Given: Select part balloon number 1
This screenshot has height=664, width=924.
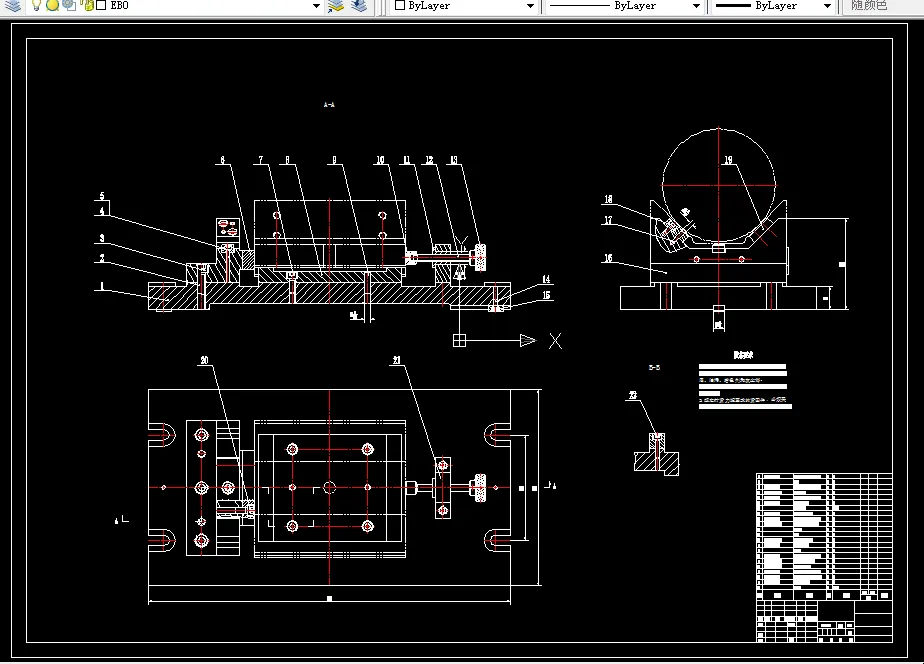Looking at the screenshot, I should [x=102, y=286].
